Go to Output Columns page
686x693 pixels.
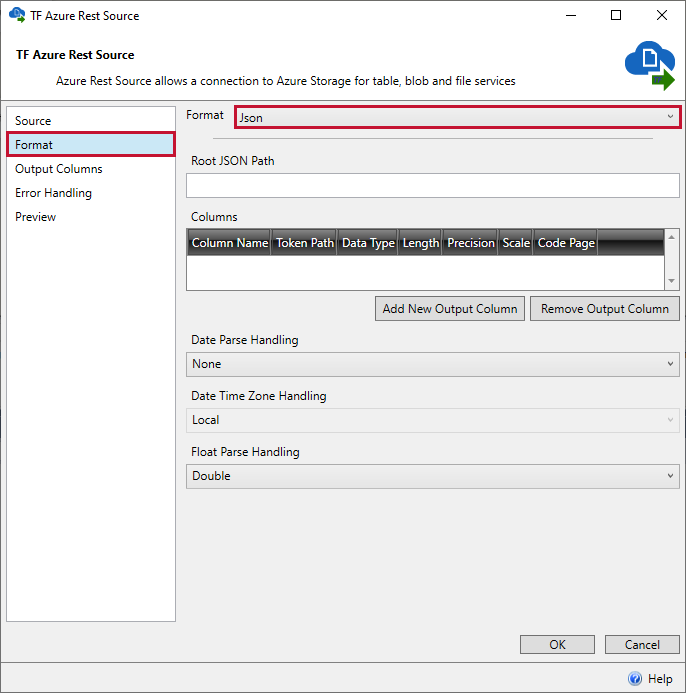[x=91, y=169]
